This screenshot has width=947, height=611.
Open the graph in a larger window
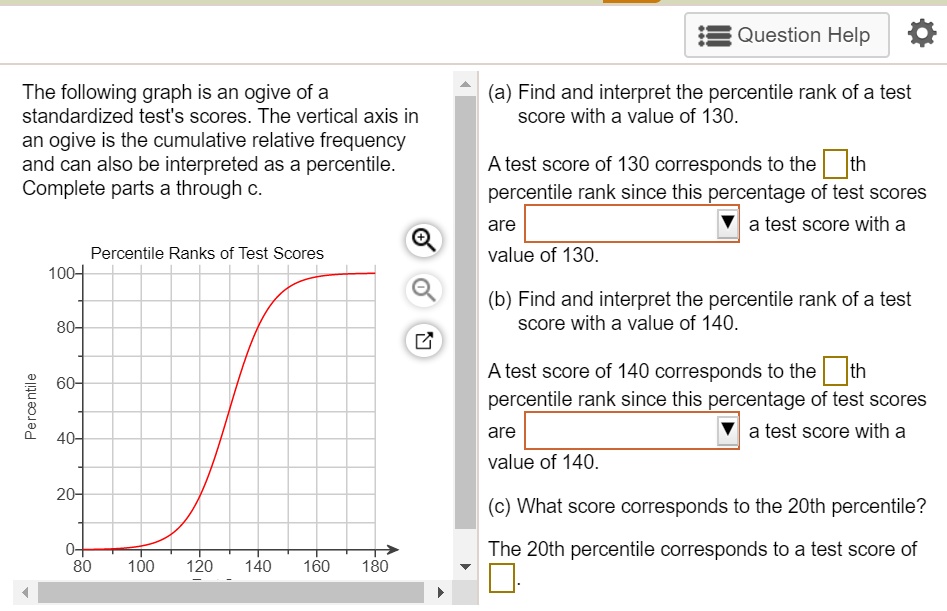tap(423, 340)
